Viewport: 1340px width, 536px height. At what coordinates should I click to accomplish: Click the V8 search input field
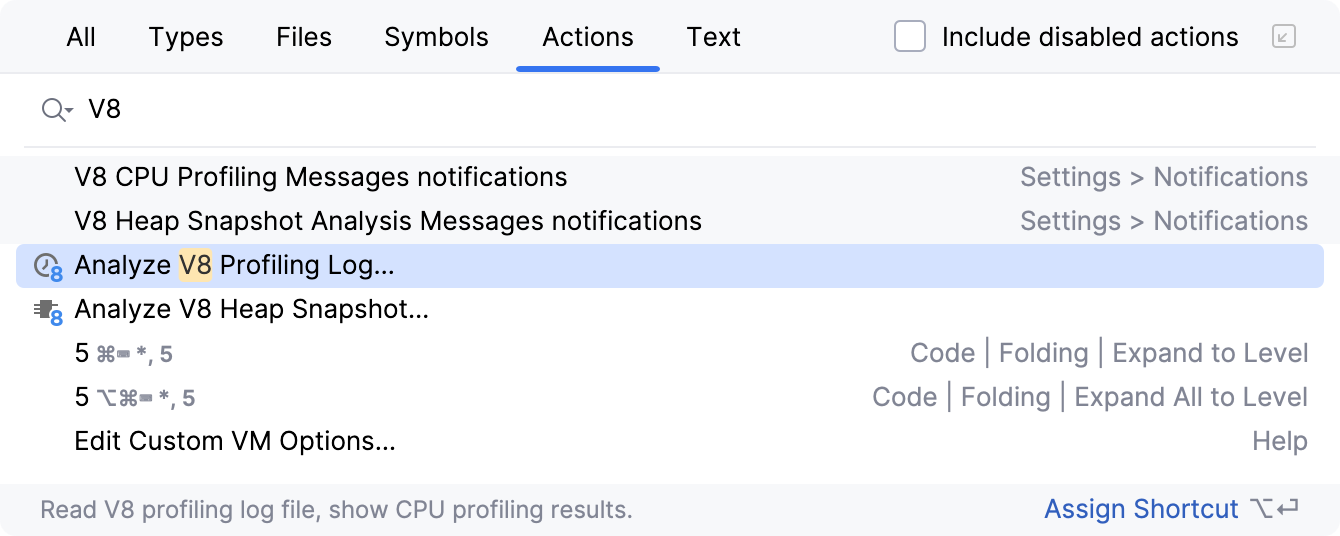(x=600, y=109)
